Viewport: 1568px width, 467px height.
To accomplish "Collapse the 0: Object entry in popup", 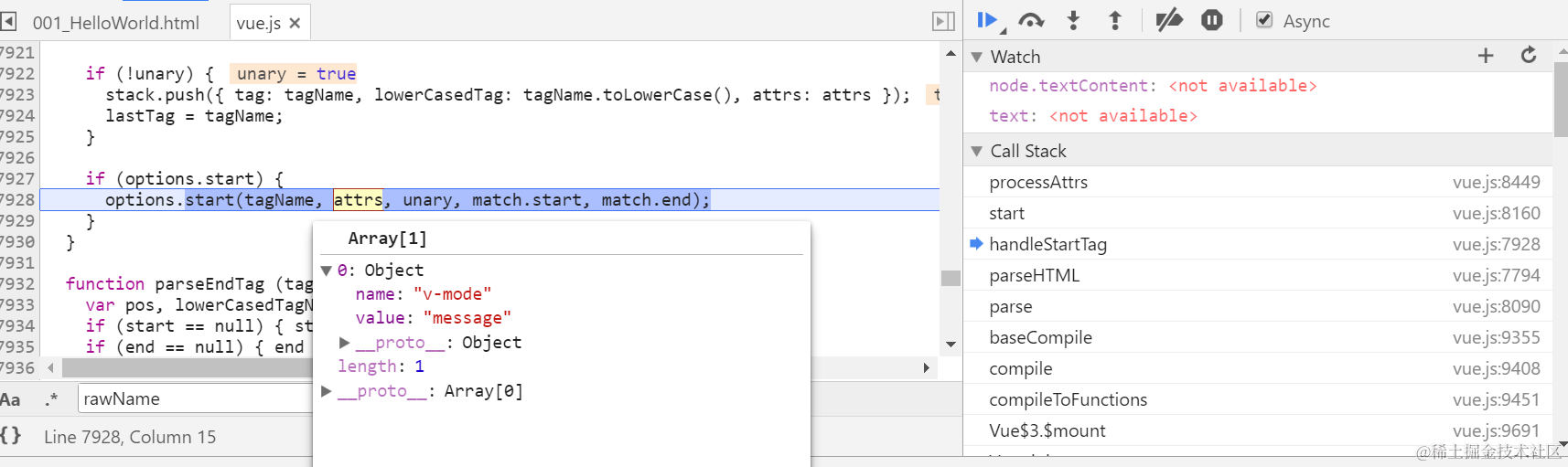I will tap(326, 271).
